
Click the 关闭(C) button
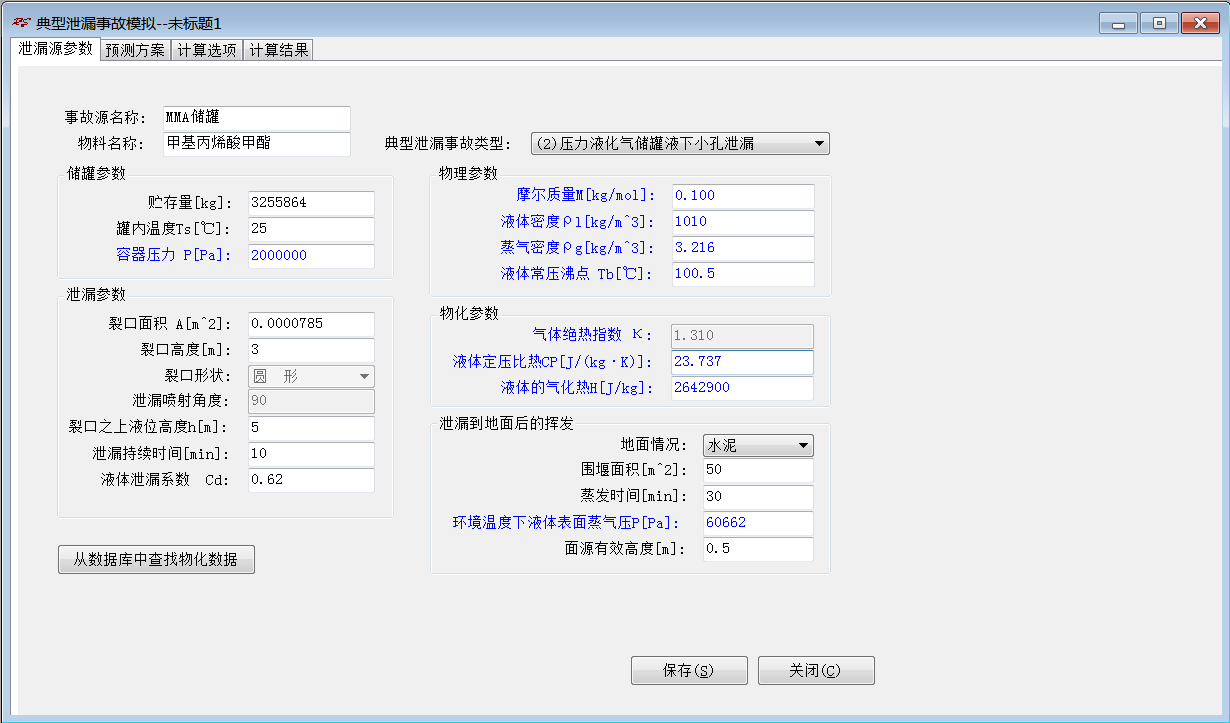[816, 671]
